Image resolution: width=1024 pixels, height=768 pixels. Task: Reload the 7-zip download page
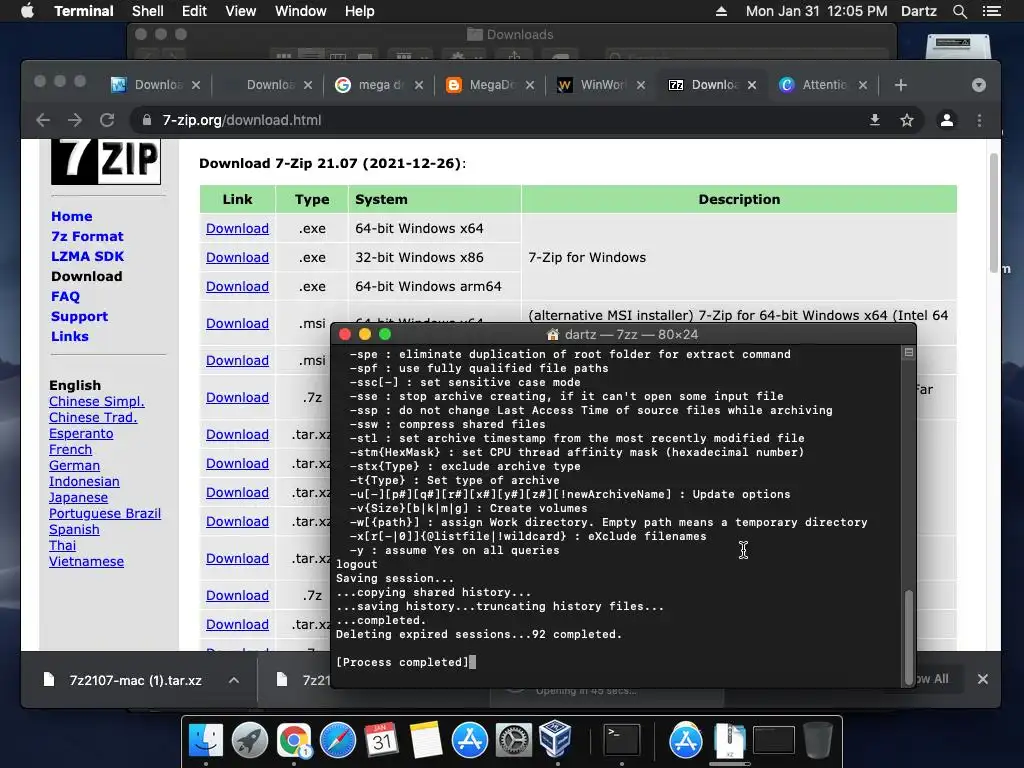(x=107, y=120)
